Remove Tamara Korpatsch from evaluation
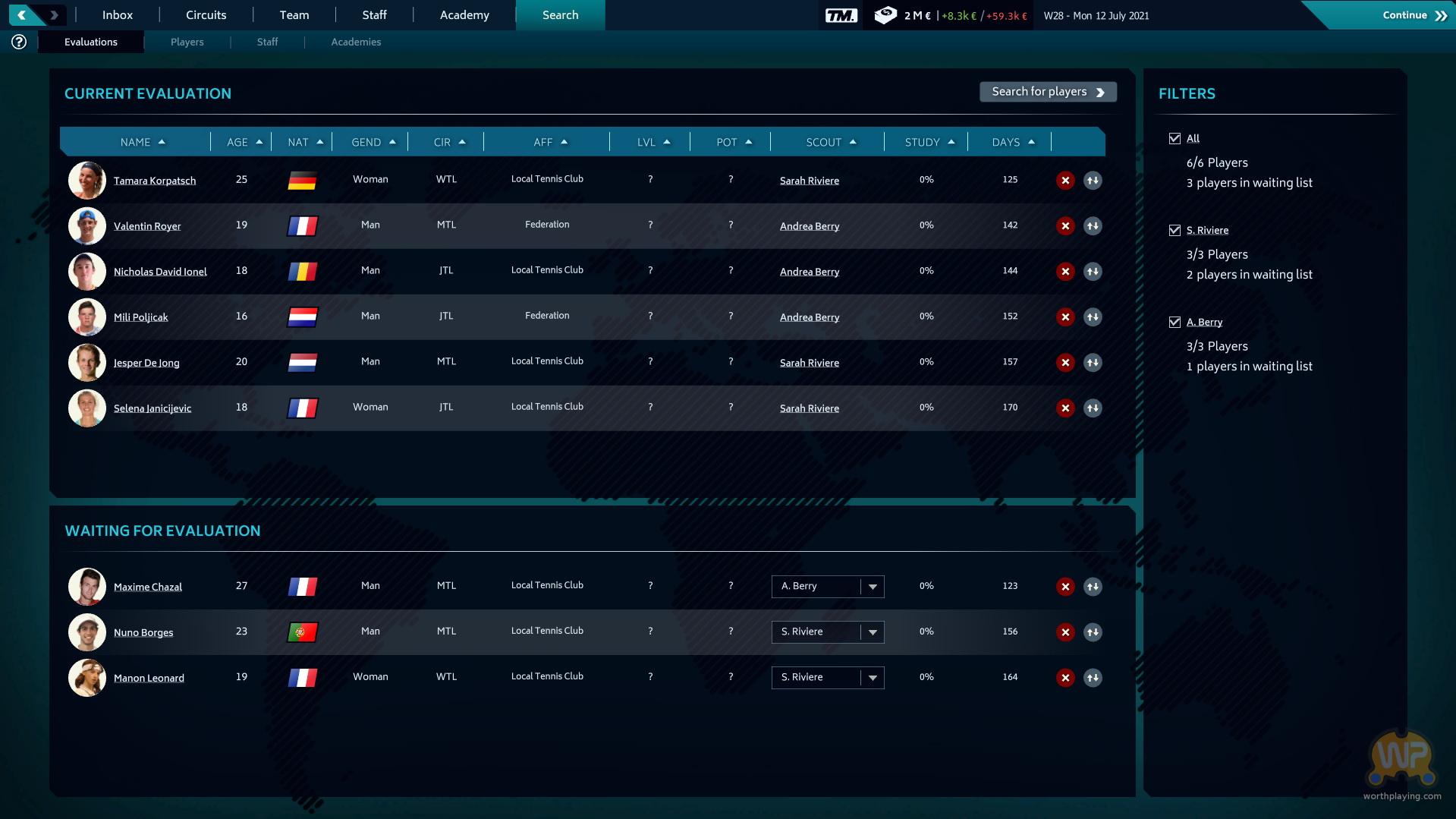 1065,180
